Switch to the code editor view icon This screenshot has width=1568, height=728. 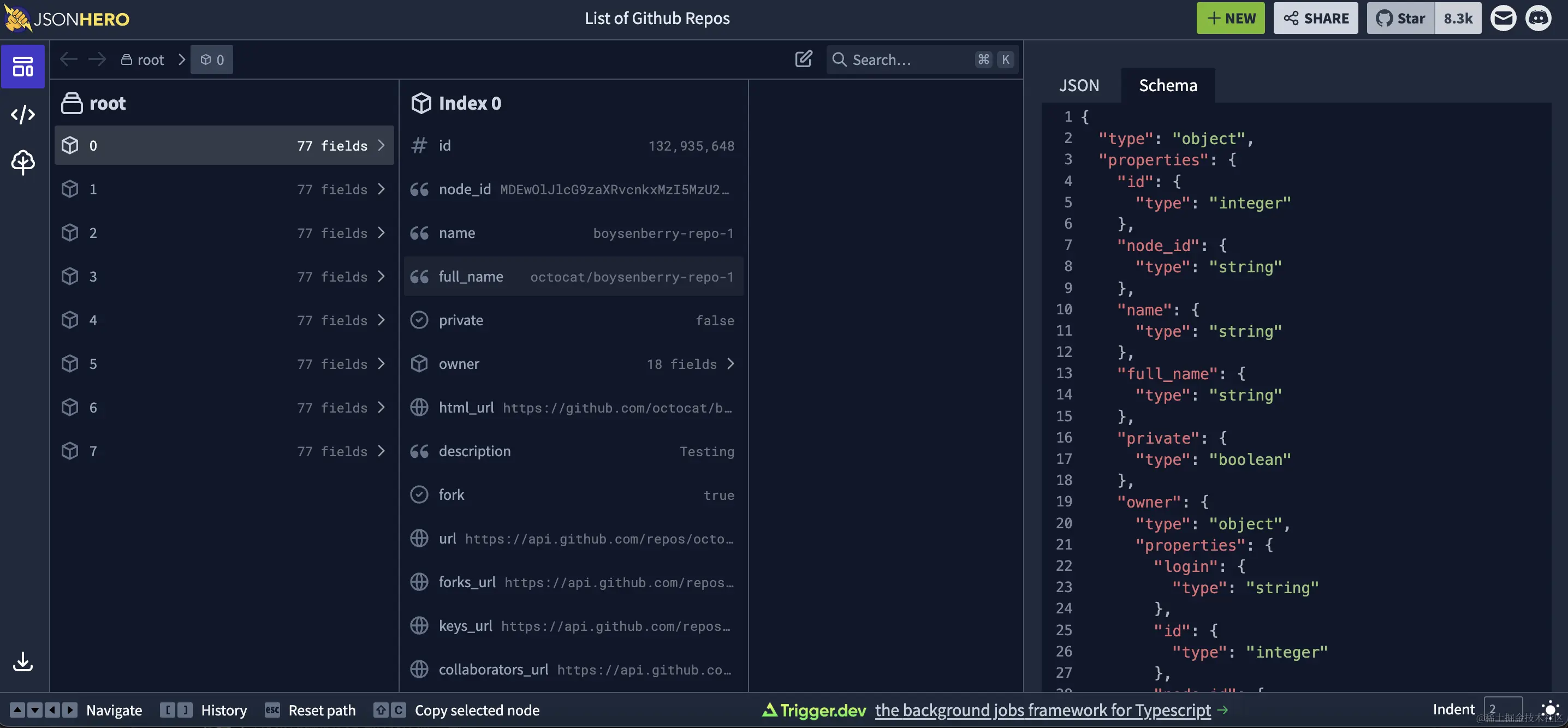click(x=22, y=115)
